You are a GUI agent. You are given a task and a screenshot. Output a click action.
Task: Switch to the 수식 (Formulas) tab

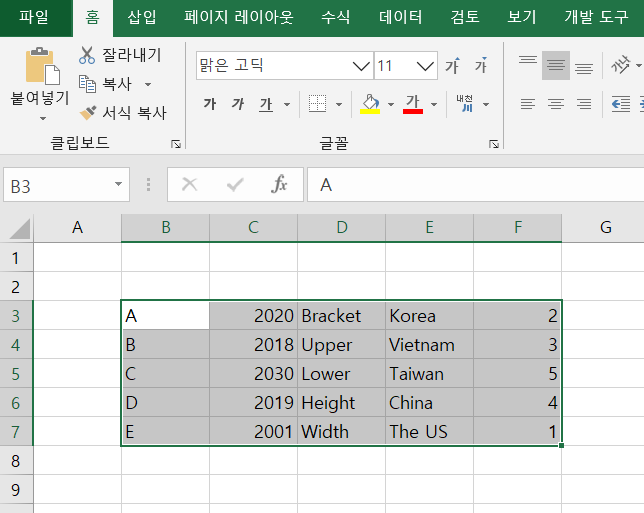pyautogui.click(x=336, y=17)
